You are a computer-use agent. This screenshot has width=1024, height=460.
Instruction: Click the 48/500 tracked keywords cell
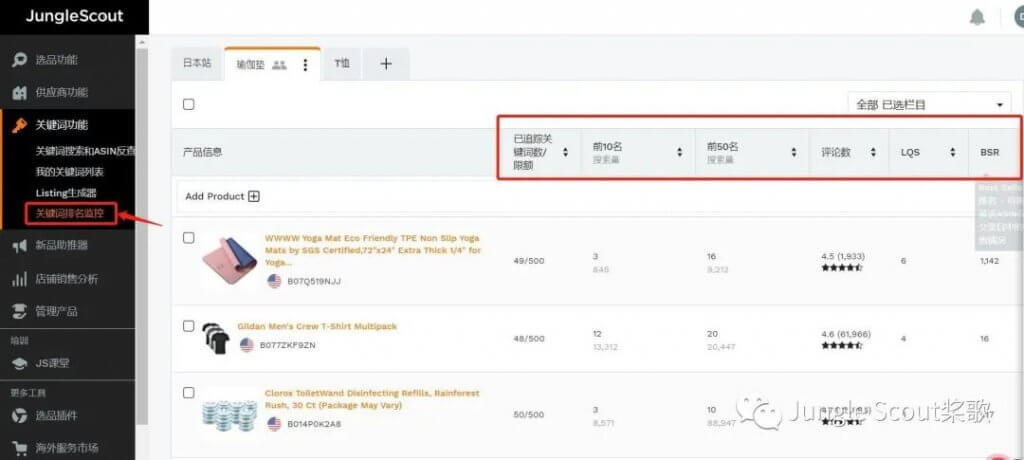pos(529,338)
